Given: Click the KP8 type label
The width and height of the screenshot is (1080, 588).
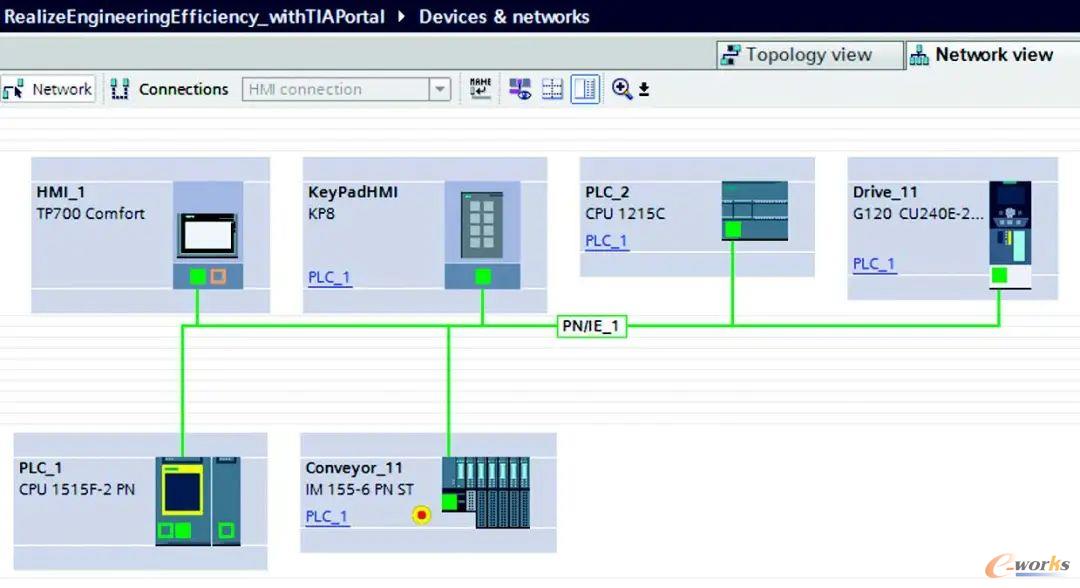Looking at the screenshot, I should tap(321, 213).
